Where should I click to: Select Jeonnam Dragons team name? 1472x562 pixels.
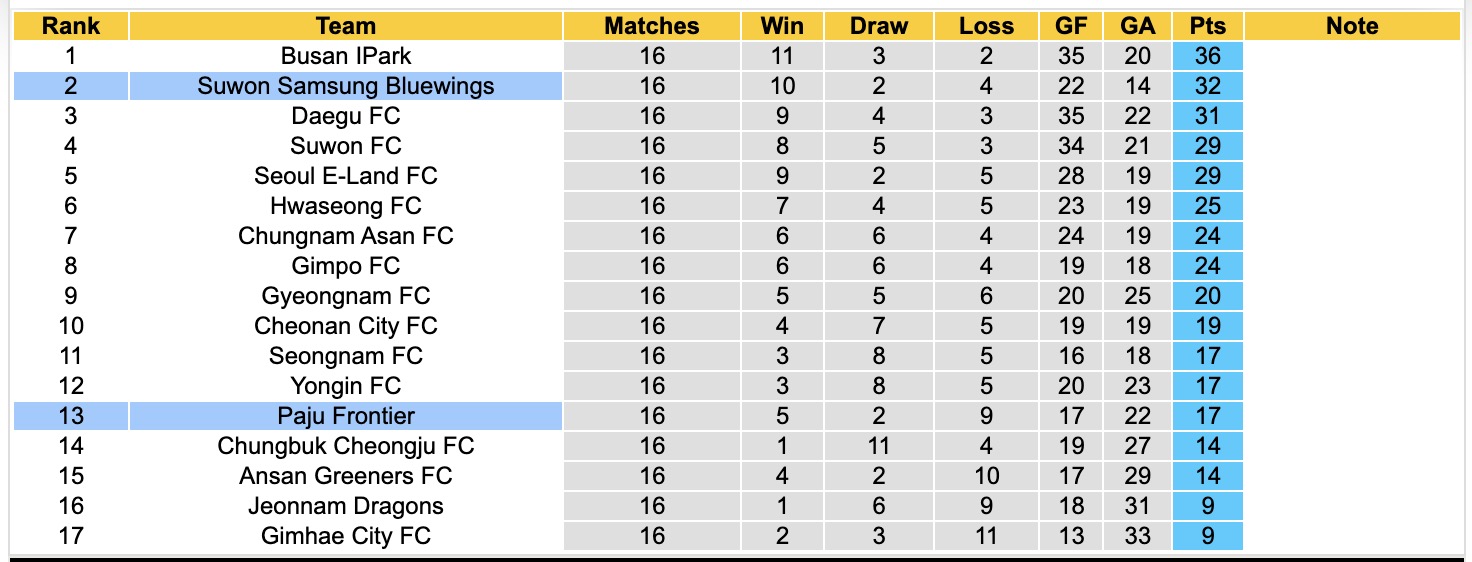[346, 506]
